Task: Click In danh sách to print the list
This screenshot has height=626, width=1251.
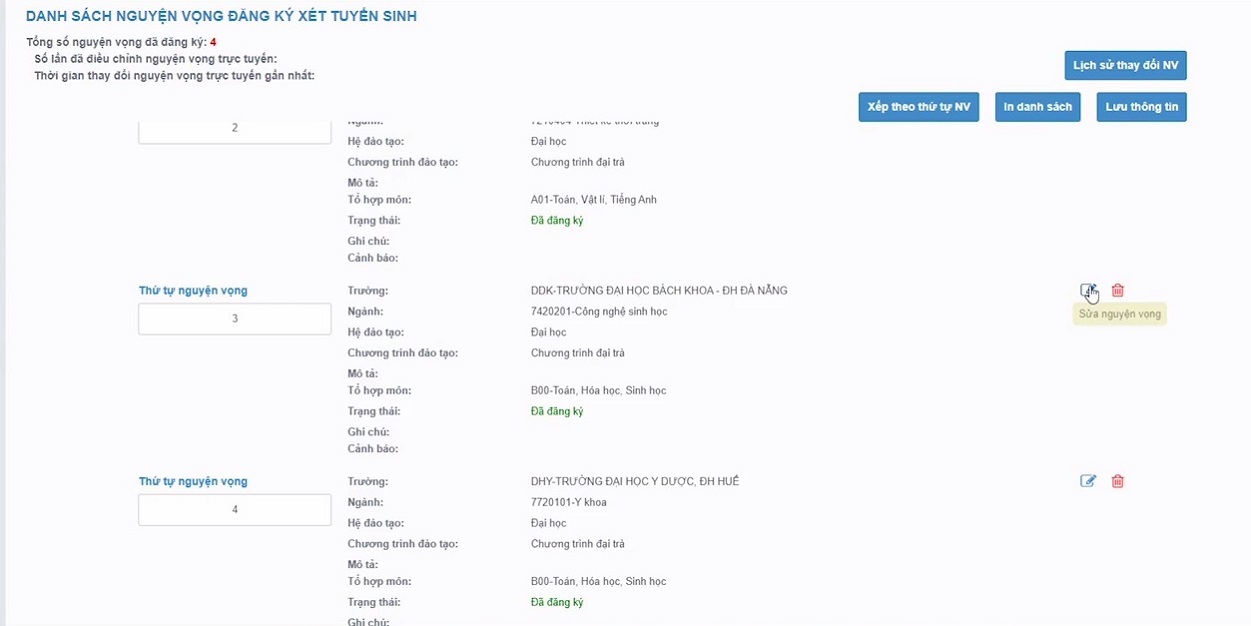Action: [1037, 107]
